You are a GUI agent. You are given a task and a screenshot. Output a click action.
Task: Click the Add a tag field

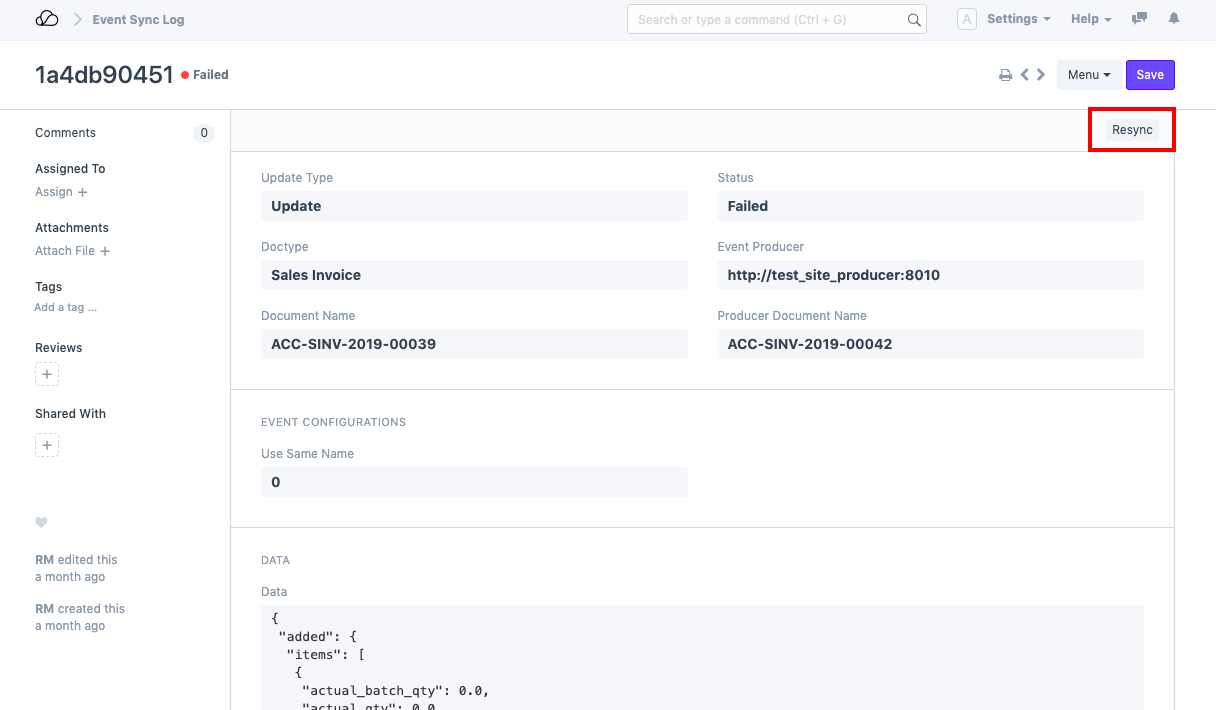[66, 307]
